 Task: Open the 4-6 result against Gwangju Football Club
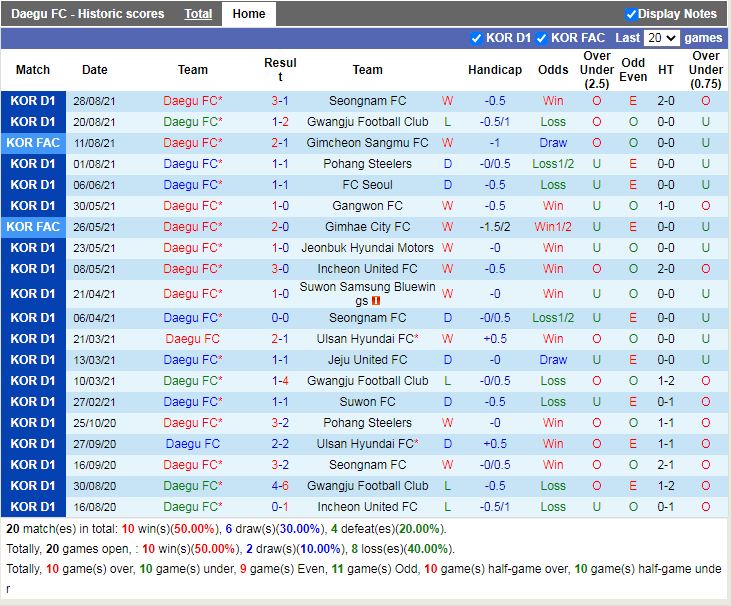[x=280, y=486]
